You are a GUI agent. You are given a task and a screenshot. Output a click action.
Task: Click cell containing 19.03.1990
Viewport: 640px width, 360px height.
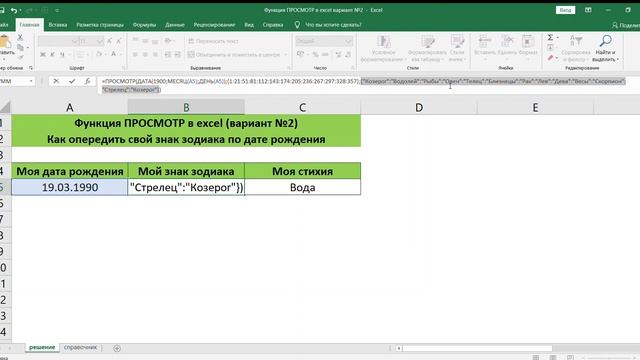70,187
